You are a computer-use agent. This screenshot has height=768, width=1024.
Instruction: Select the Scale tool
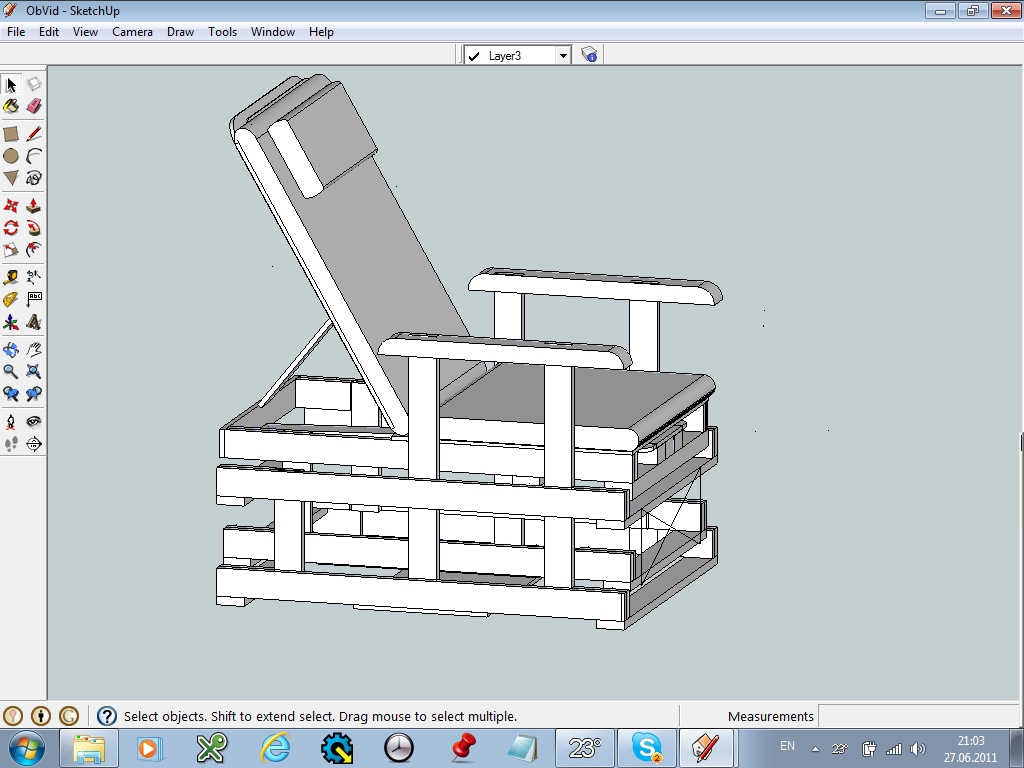[11, 250]
